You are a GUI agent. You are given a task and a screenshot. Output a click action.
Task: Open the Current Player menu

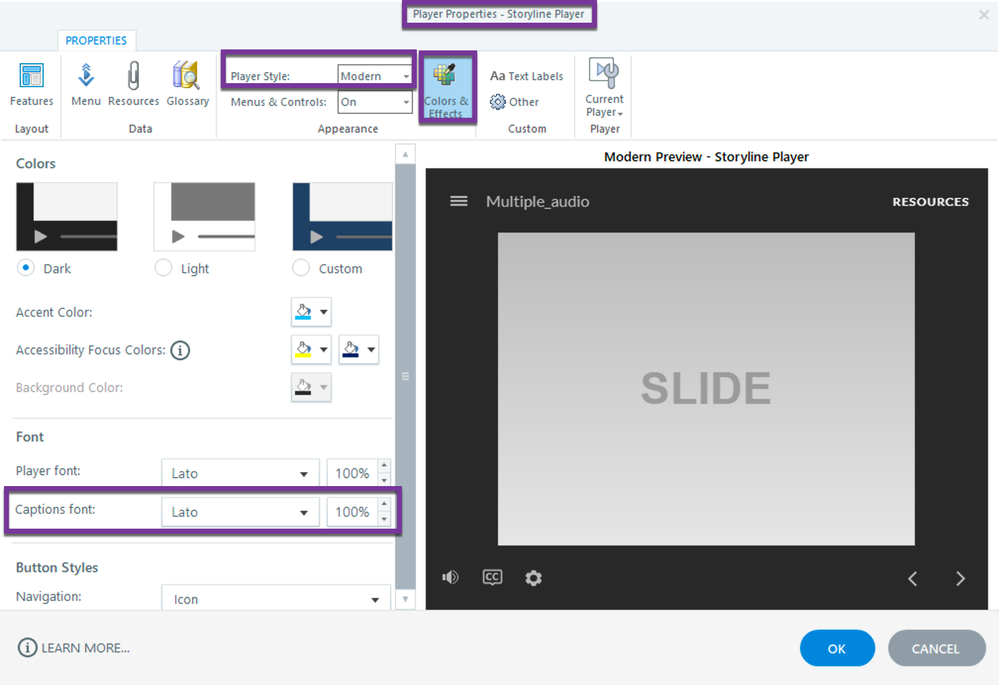(x=604, y=88)
